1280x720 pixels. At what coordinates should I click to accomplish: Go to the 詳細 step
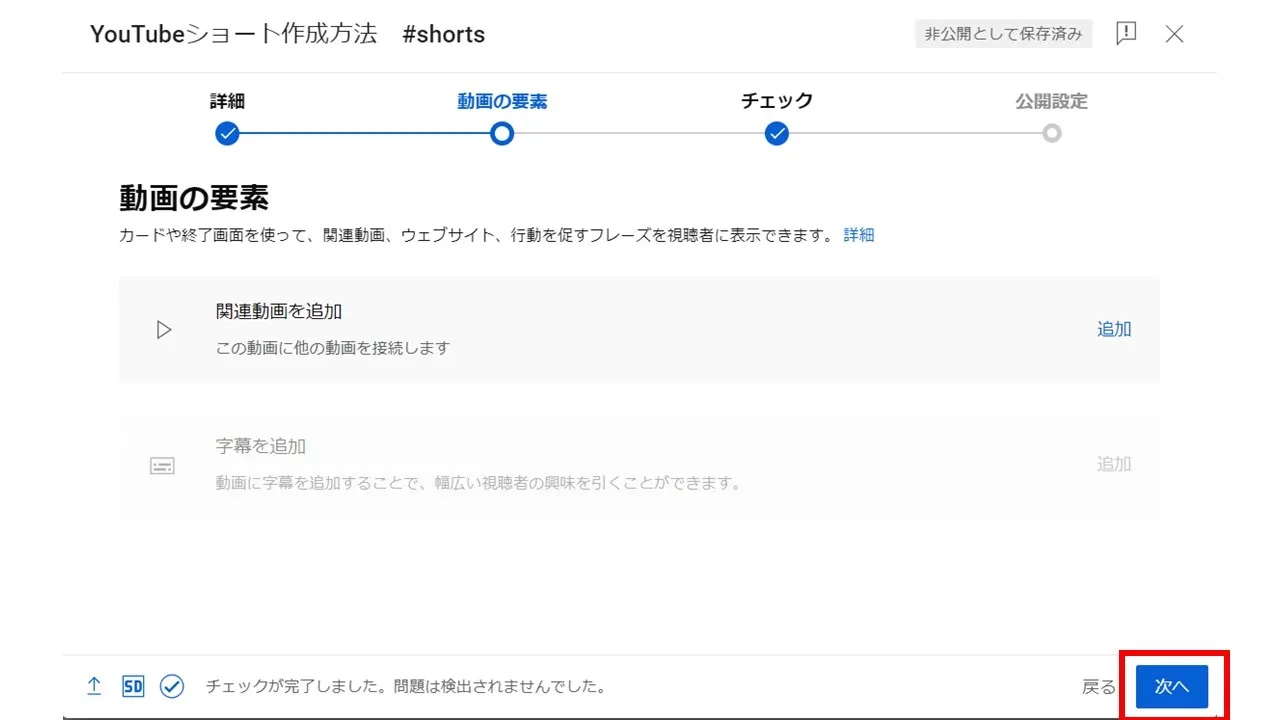(227, 101)
